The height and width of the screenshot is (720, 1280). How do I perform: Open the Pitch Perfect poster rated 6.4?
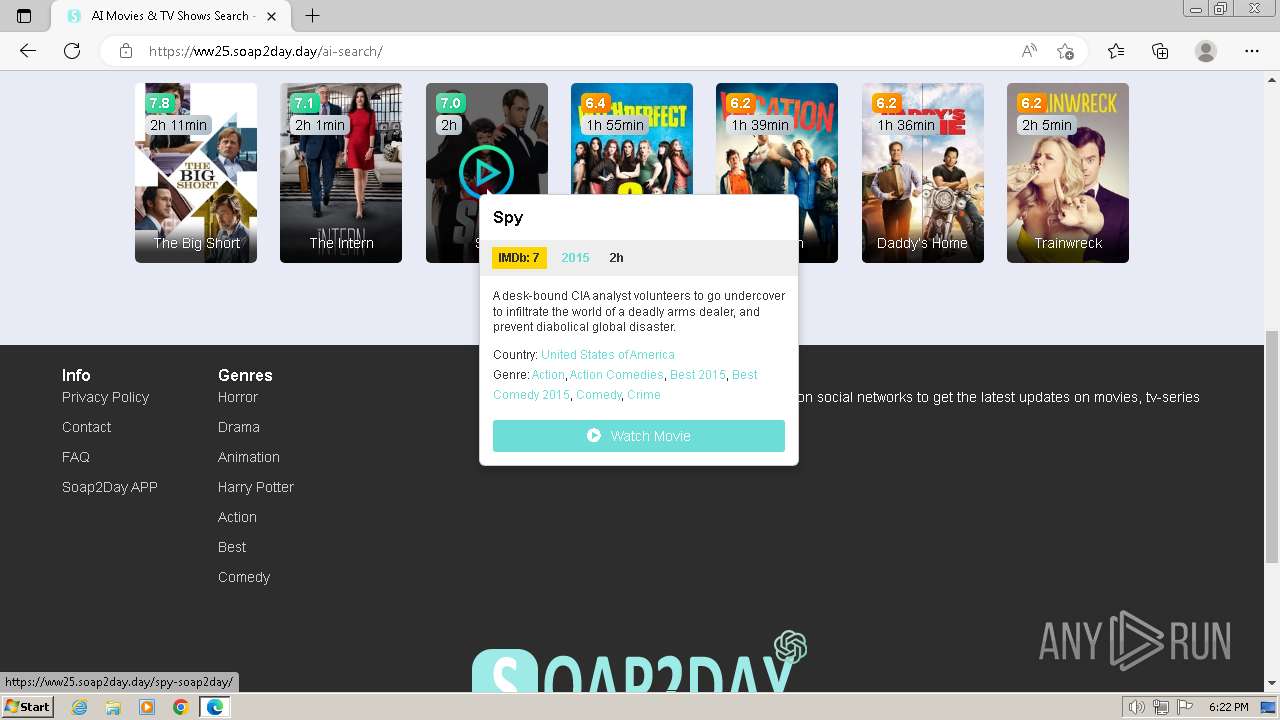(632, 138)
